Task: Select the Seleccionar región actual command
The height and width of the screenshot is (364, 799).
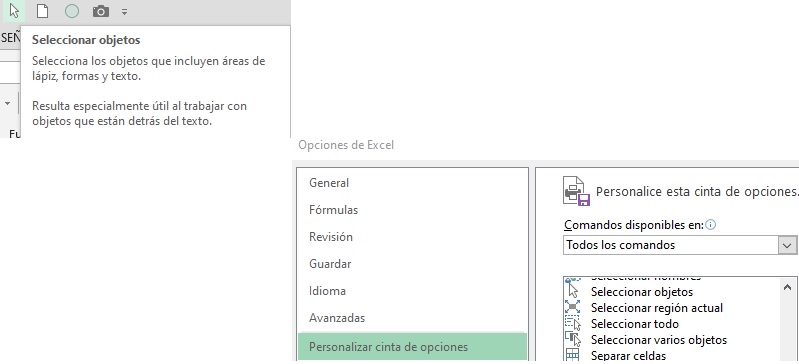Action: click(x=656, y=308)
